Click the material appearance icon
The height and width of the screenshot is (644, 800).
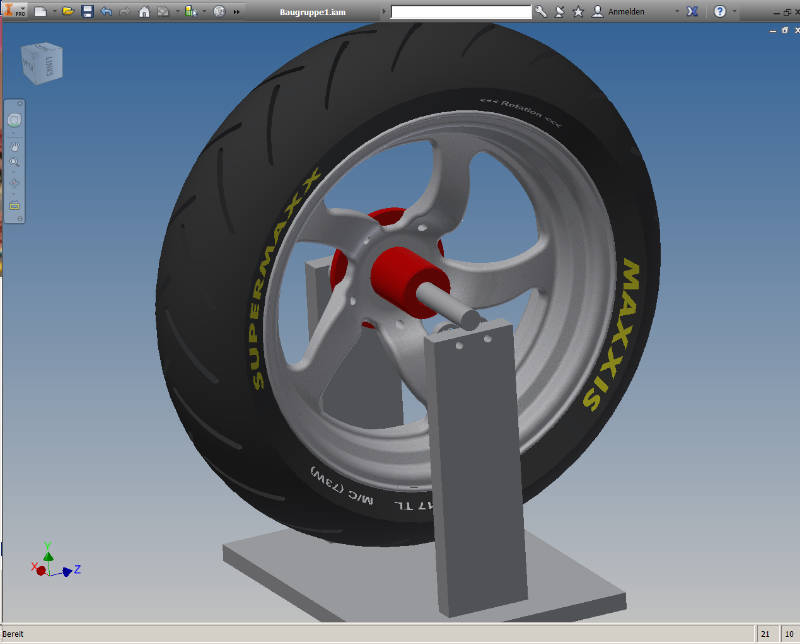pos(163,11)
